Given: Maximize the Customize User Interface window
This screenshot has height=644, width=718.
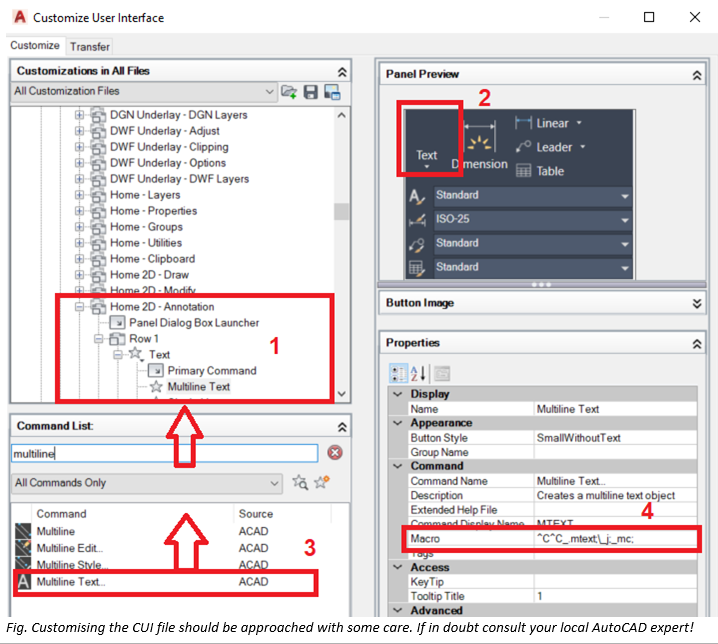Looking at the screenshot, I should click(x=649, y=17).
